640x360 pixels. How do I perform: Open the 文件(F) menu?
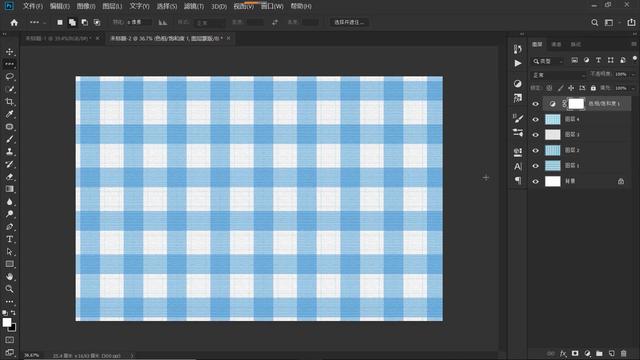click(33, 6)
